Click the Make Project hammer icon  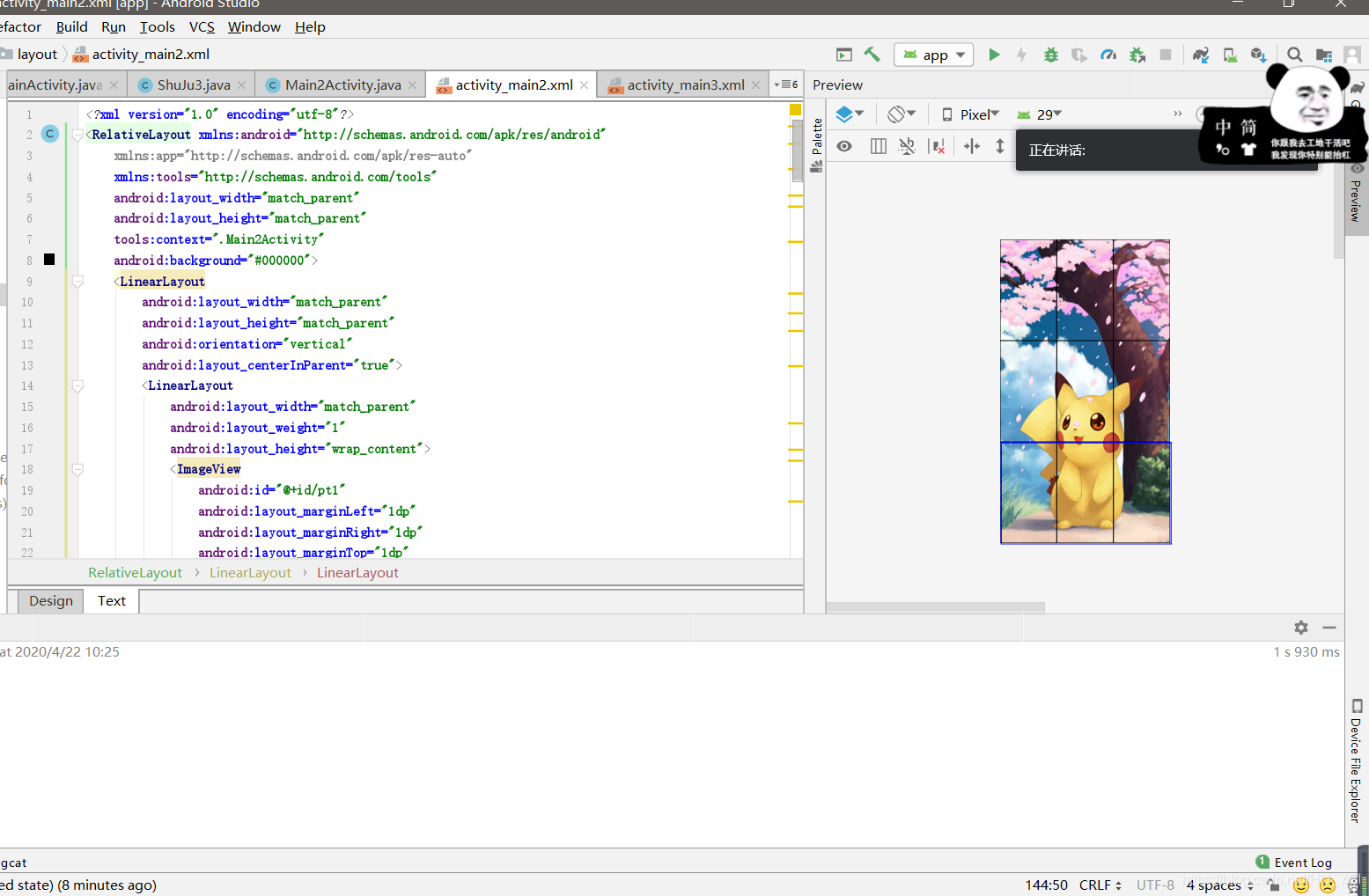[x=872, y=55]
